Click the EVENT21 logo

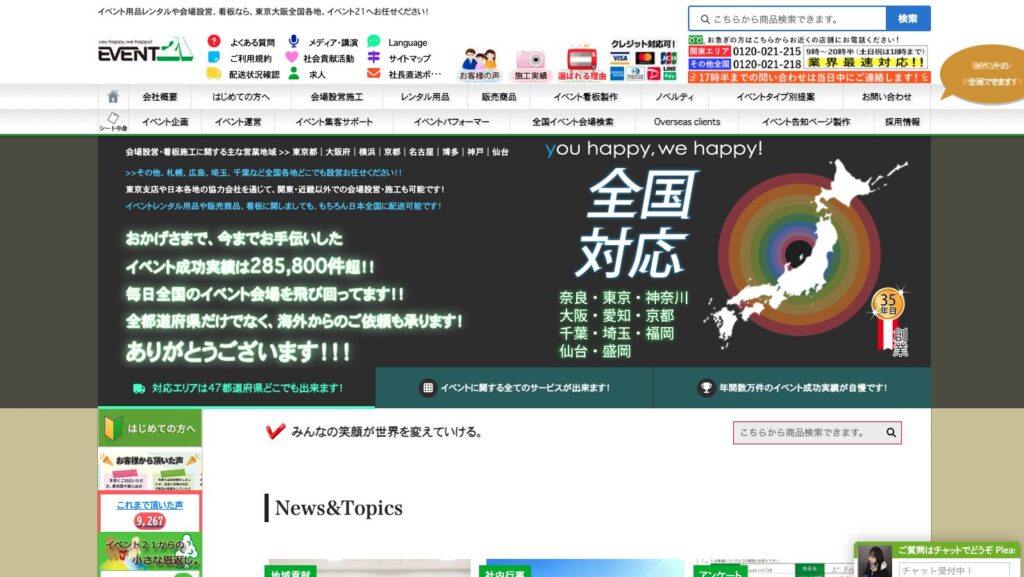point(145,50)
